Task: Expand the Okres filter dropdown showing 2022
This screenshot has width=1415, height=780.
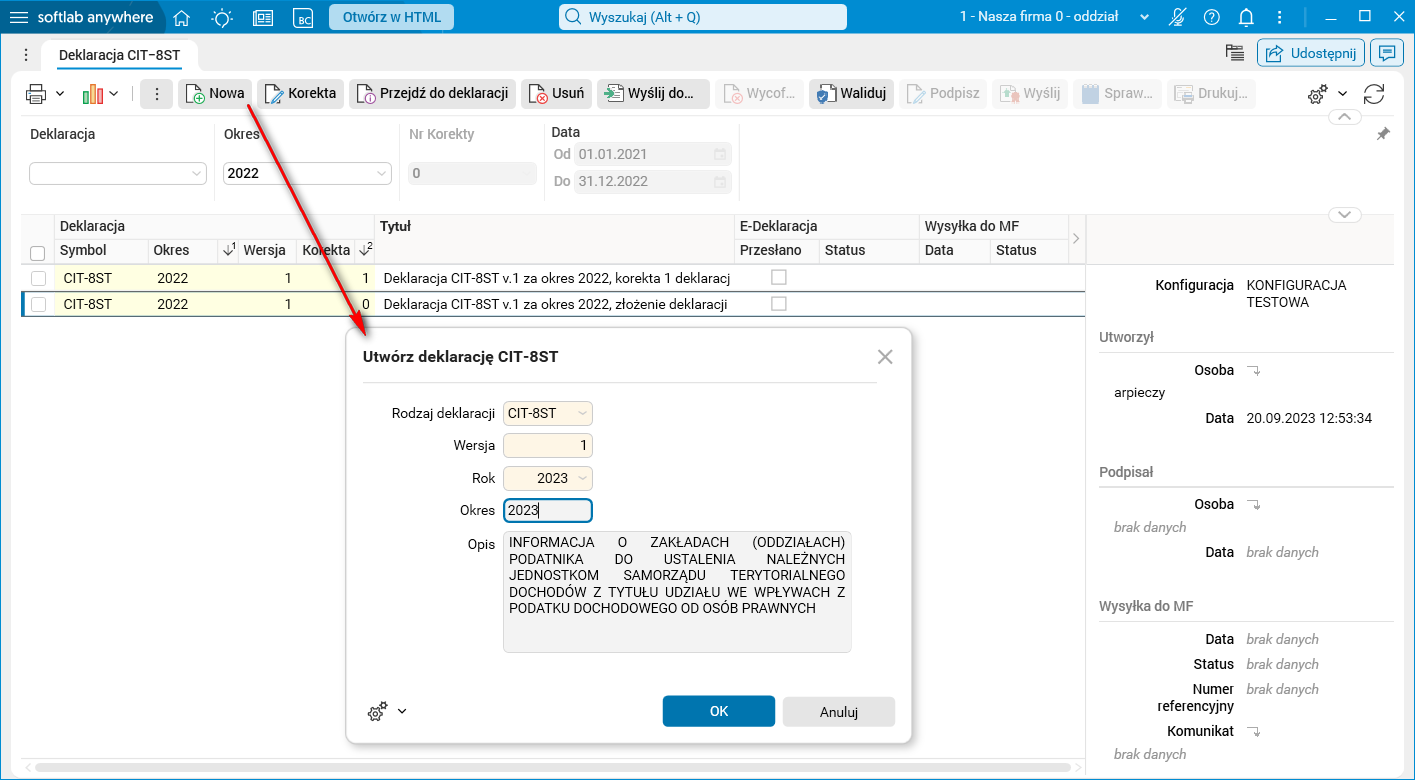Action: [381, 173]
